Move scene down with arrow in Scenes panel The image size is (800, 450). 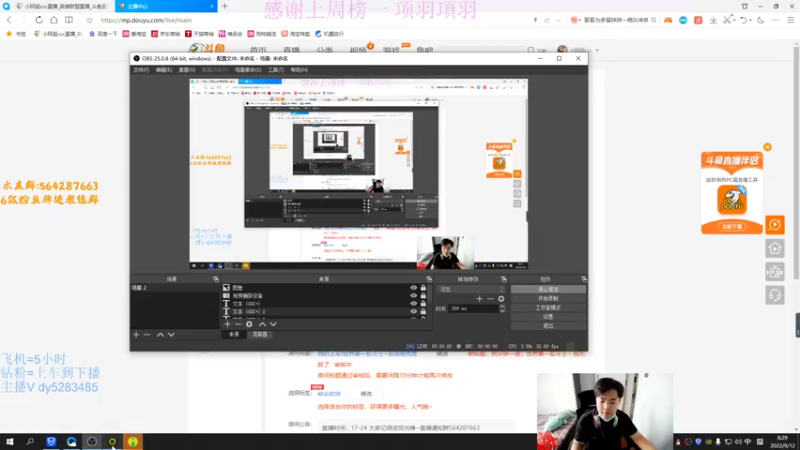pos(171,335)
